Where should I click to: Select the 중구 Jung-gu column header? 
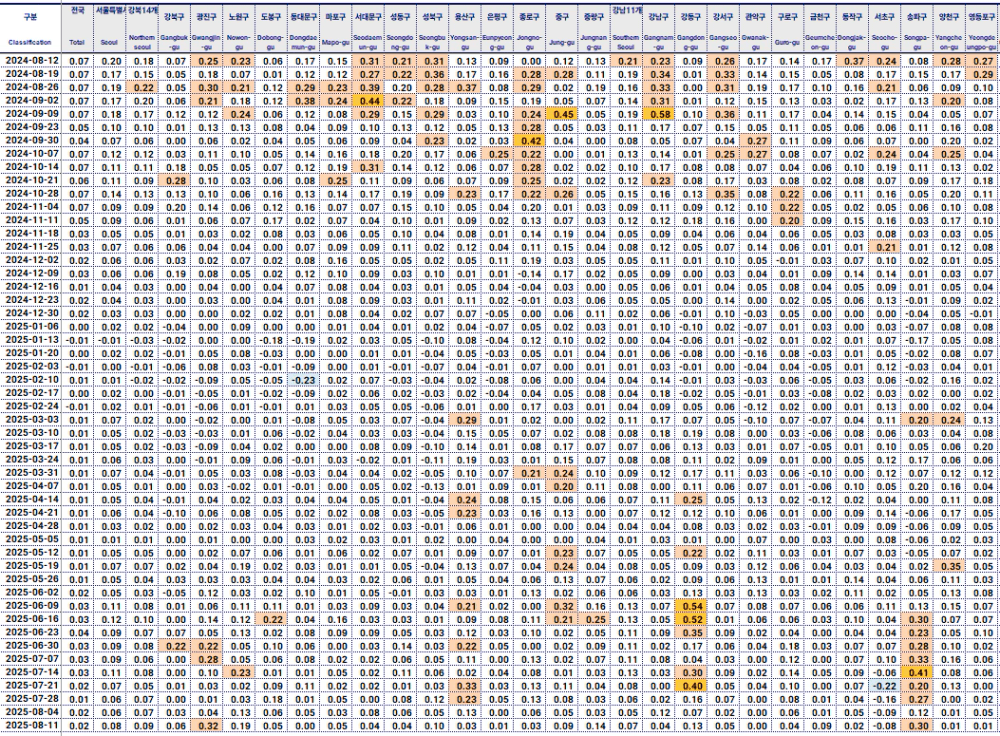[x=562, y=28]
